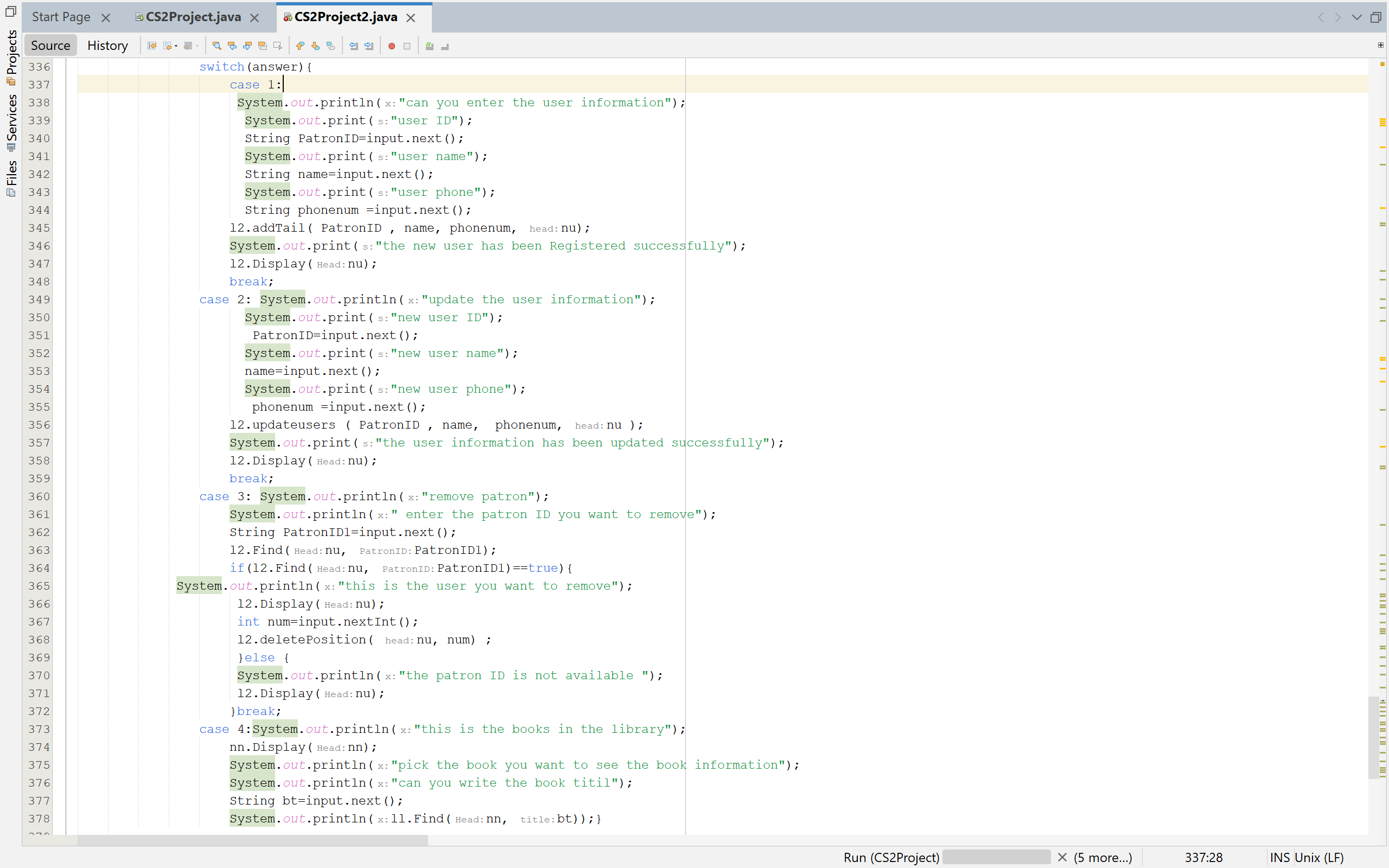
Task: Switch to History view button
Action: click(x=107, y=46)
